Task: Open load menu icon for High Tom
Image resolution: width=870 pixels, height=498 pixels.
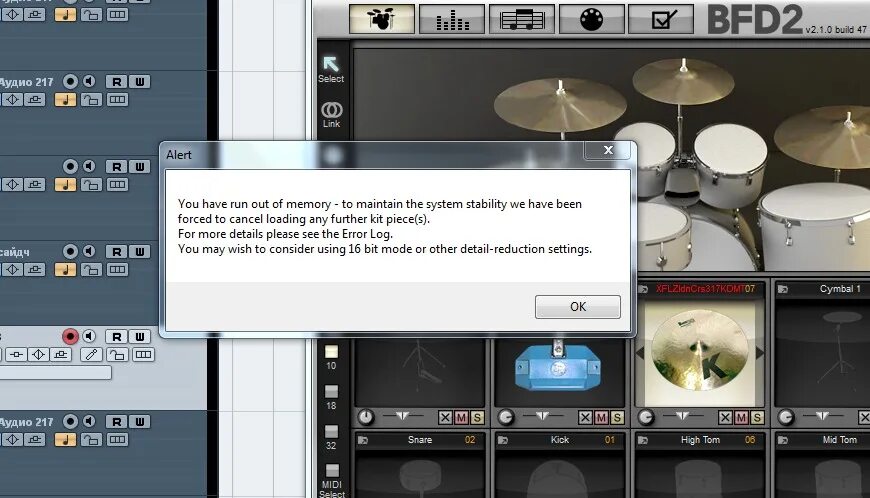Action: click(x=643, y=440)
